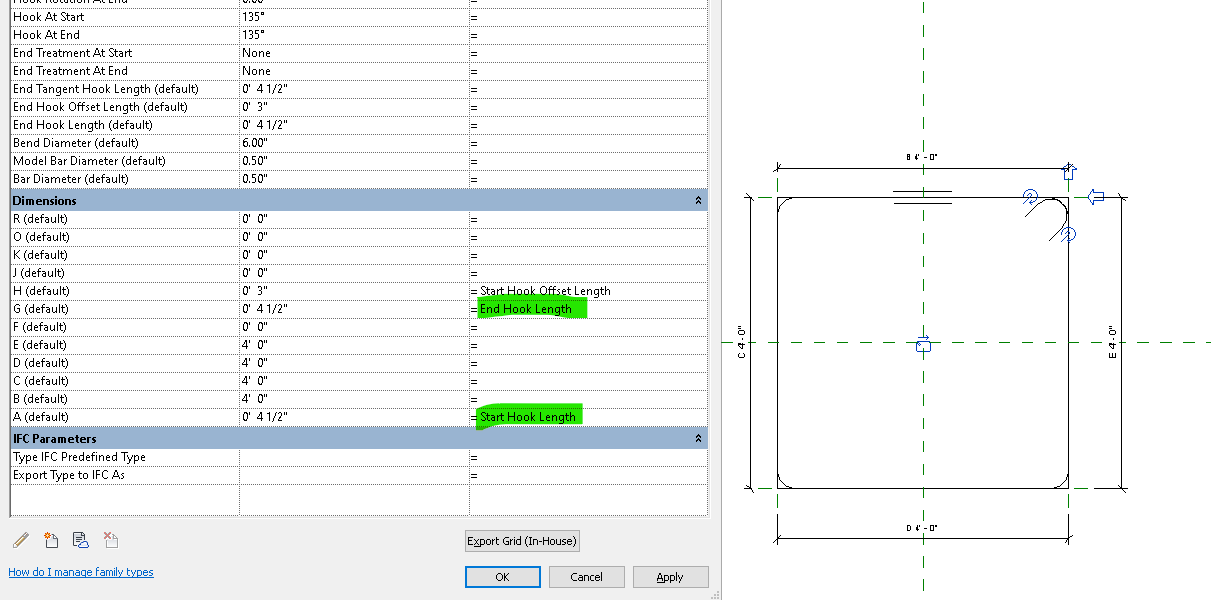Open the How do I manage family types link
This screenshot has width=1211, height=600.
[81, 571]
